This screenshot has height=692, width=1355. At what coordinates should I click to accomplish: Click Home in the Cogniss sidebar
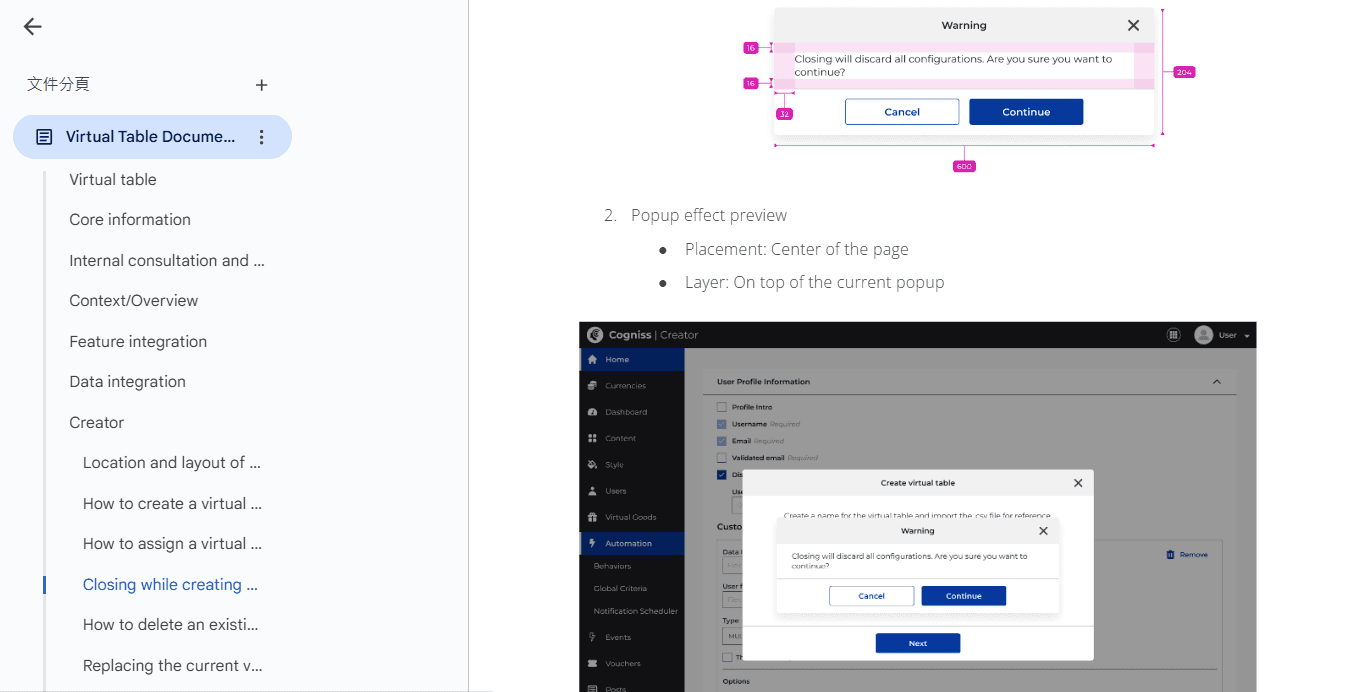(632, 359)
